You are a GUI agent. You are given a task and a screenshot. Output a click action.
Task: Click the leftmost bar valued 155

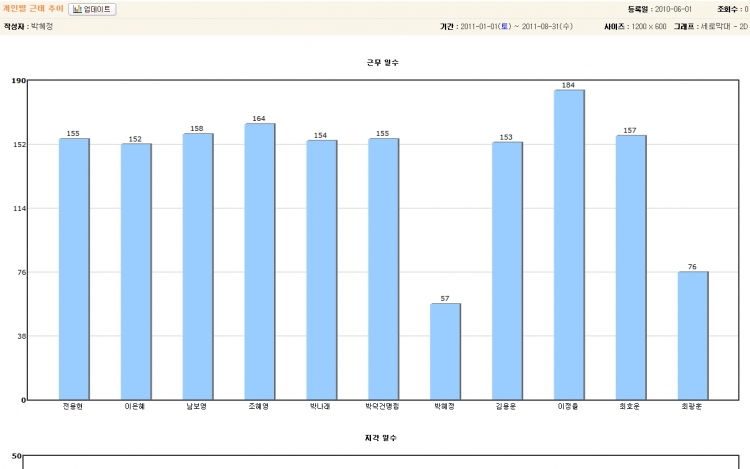[x=74, y=268]
